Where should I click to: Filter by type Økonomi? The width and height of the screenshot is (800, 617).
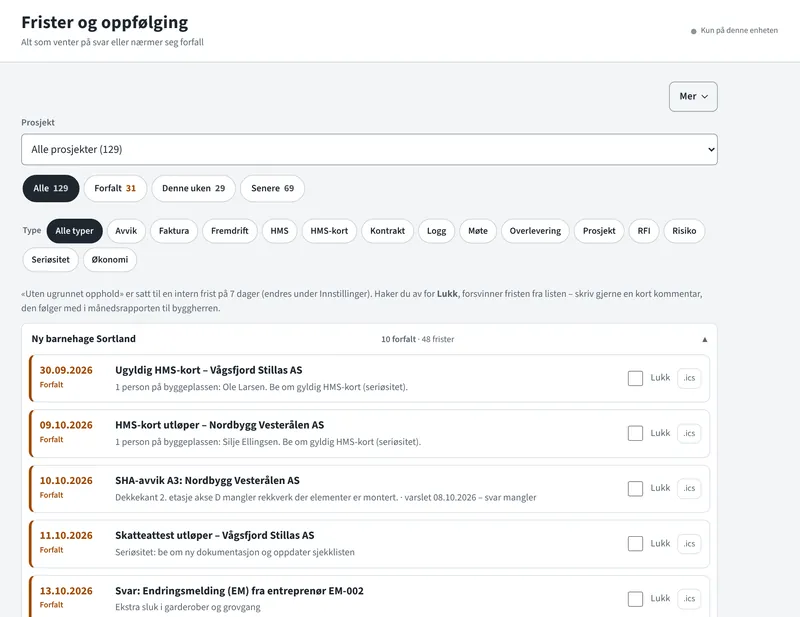pos(110,260)
